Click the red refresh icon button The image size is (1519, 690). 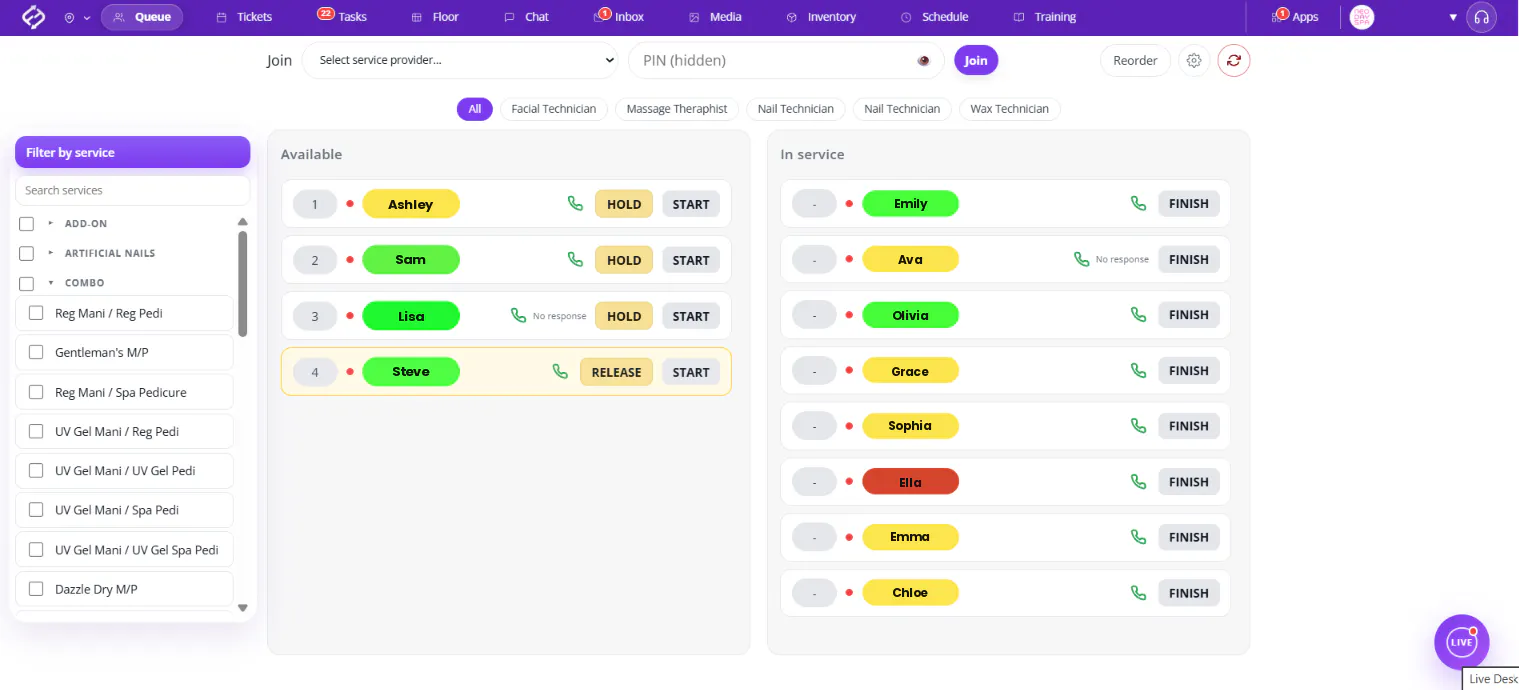pyautogui.click(x=1234, y=61)
